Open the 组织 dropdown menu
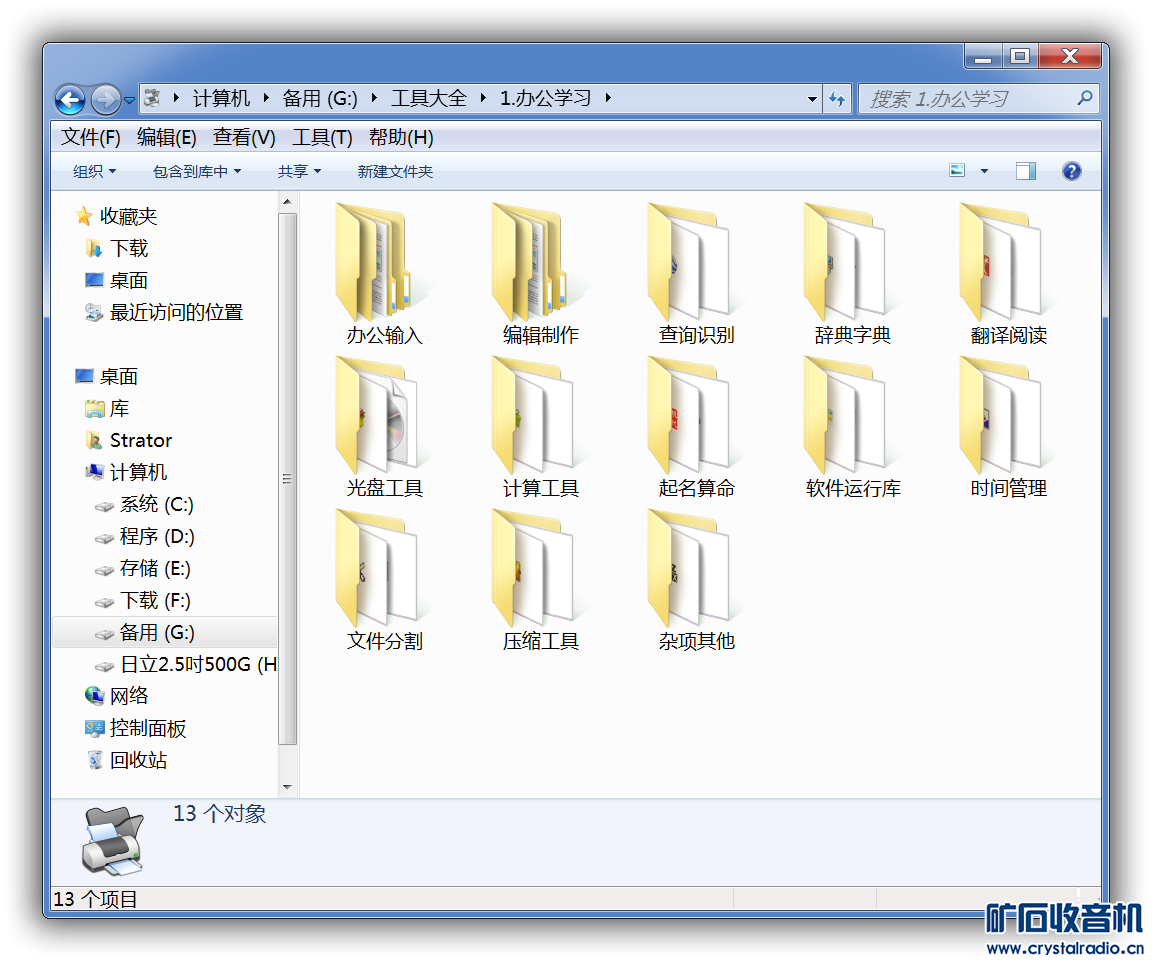 (x=94, y=171)
